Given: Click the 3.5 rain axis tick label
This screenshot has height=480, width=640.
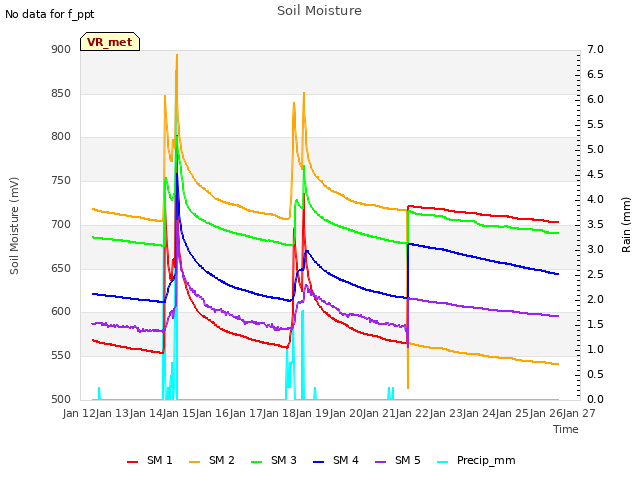Looking at the screenshot, I should click(x=595, y=224).
